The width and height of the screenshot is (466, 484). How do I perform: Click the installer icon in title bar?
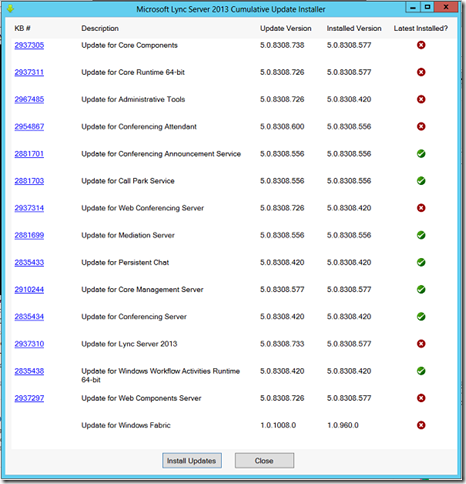pyautogui.click(x=10, y=9)
